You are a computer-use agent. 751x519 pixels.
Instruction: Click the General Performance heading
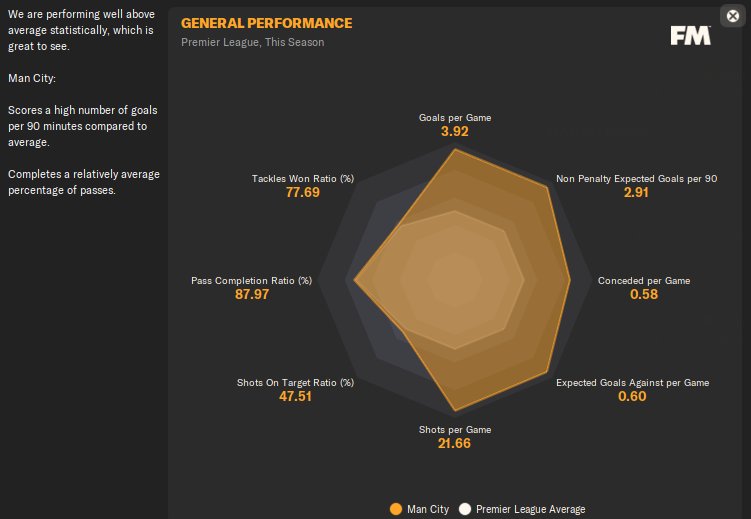266,23
